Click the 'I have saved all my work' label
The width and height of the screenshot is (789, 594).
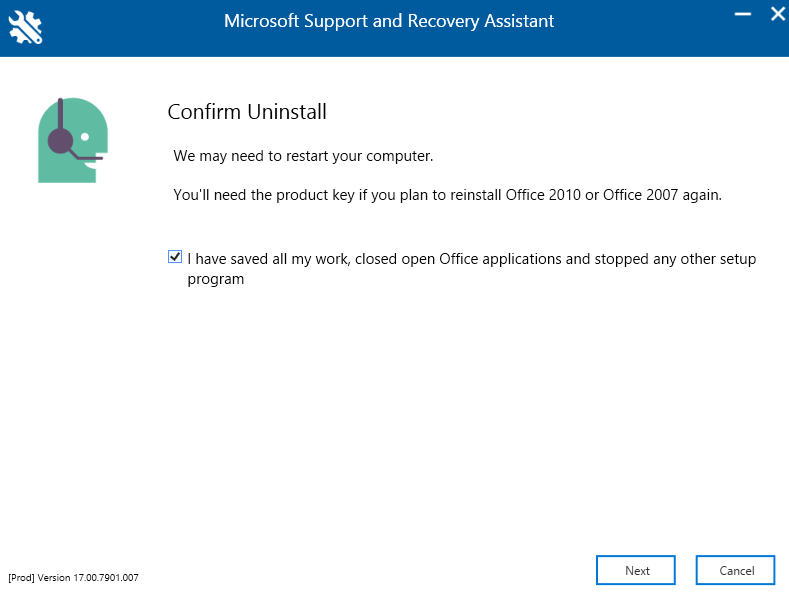(x=471, y=268)
